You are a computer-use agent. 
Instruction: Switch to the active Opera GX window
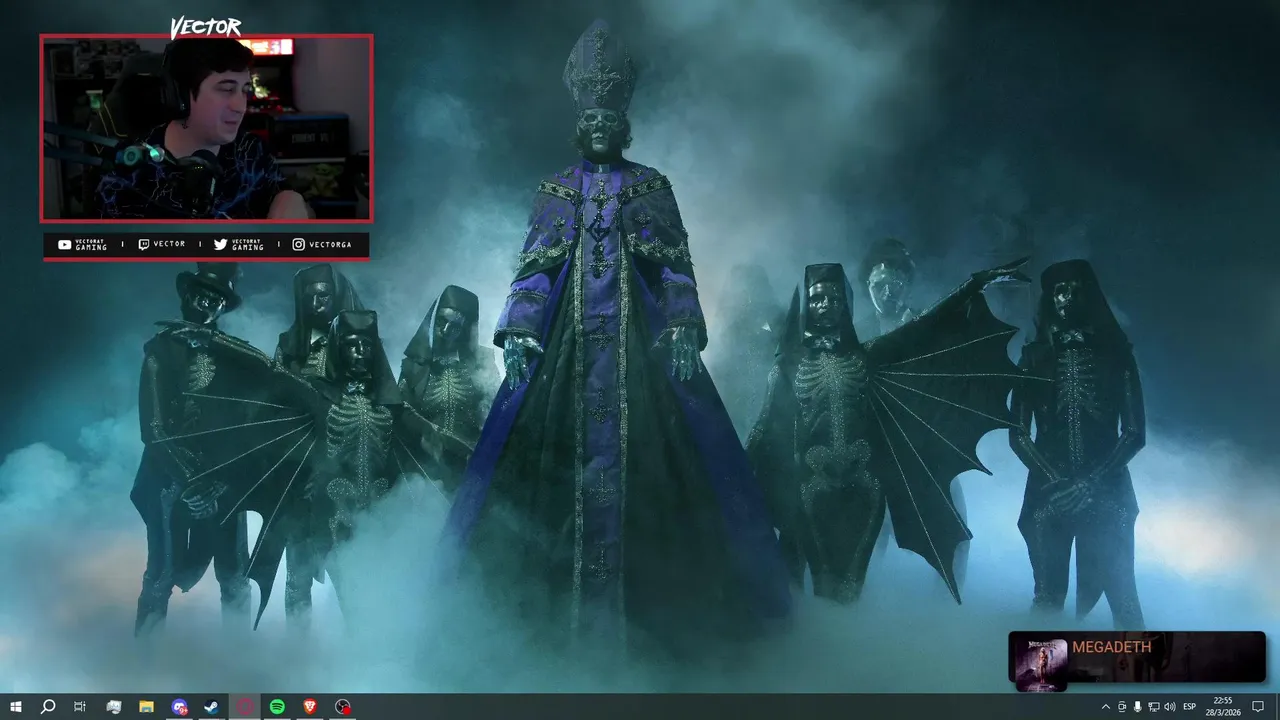click(245, 707)
